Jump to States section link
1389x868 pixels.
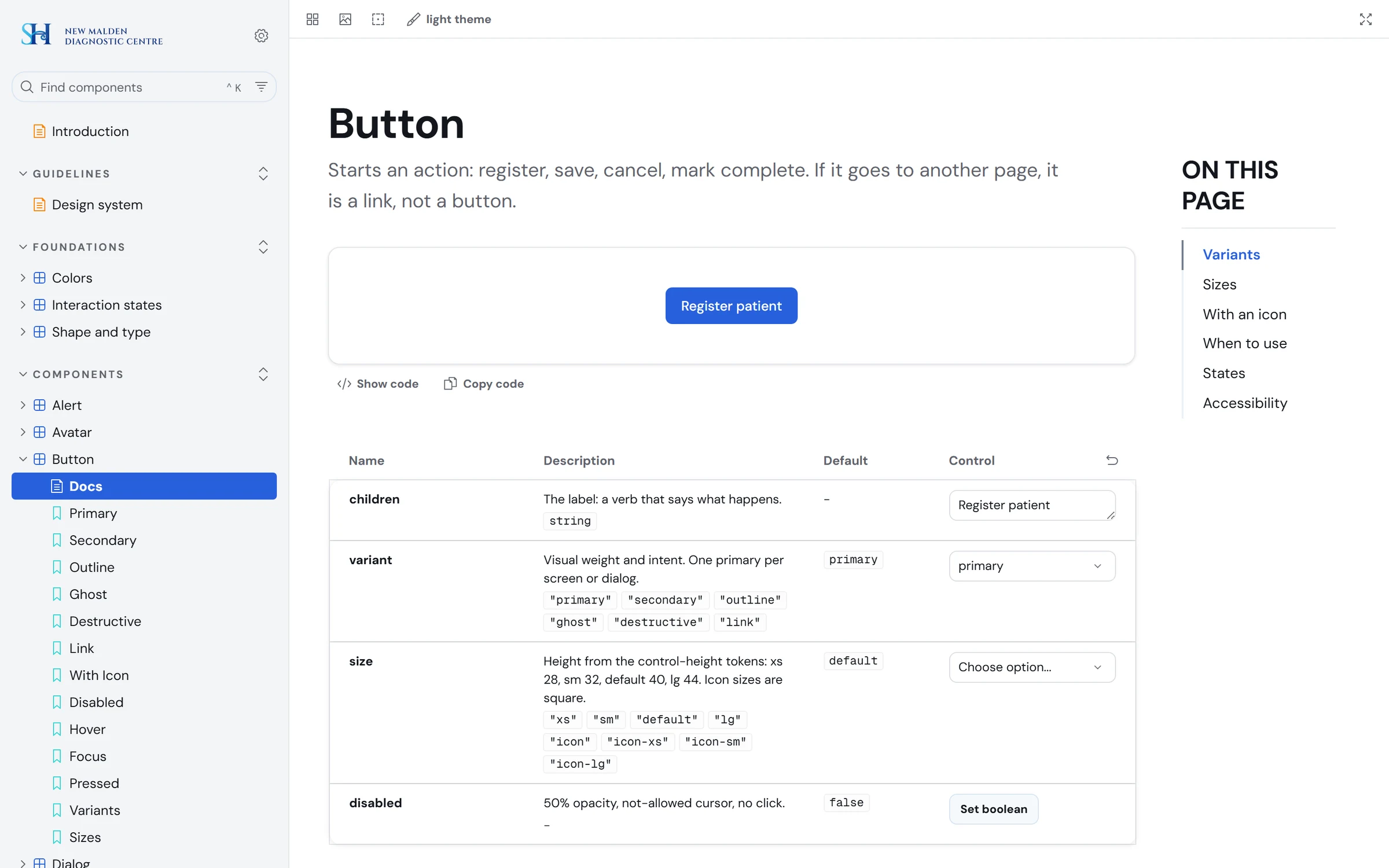[1223, 373]
